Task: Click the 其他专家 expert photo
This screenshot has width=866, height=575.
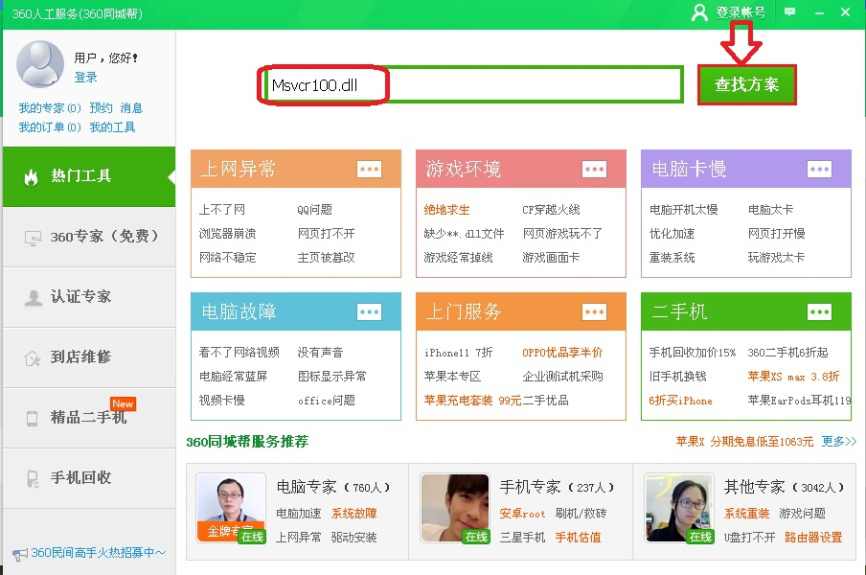Action: 679,508
